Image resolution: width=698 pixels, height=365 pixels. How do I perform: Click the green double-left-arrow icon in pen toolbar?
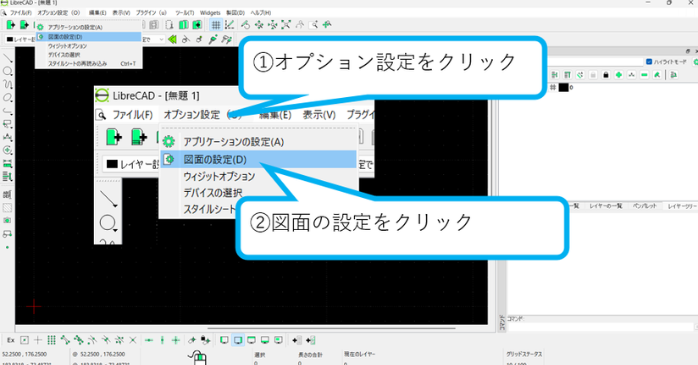click(x=172, y=39)
